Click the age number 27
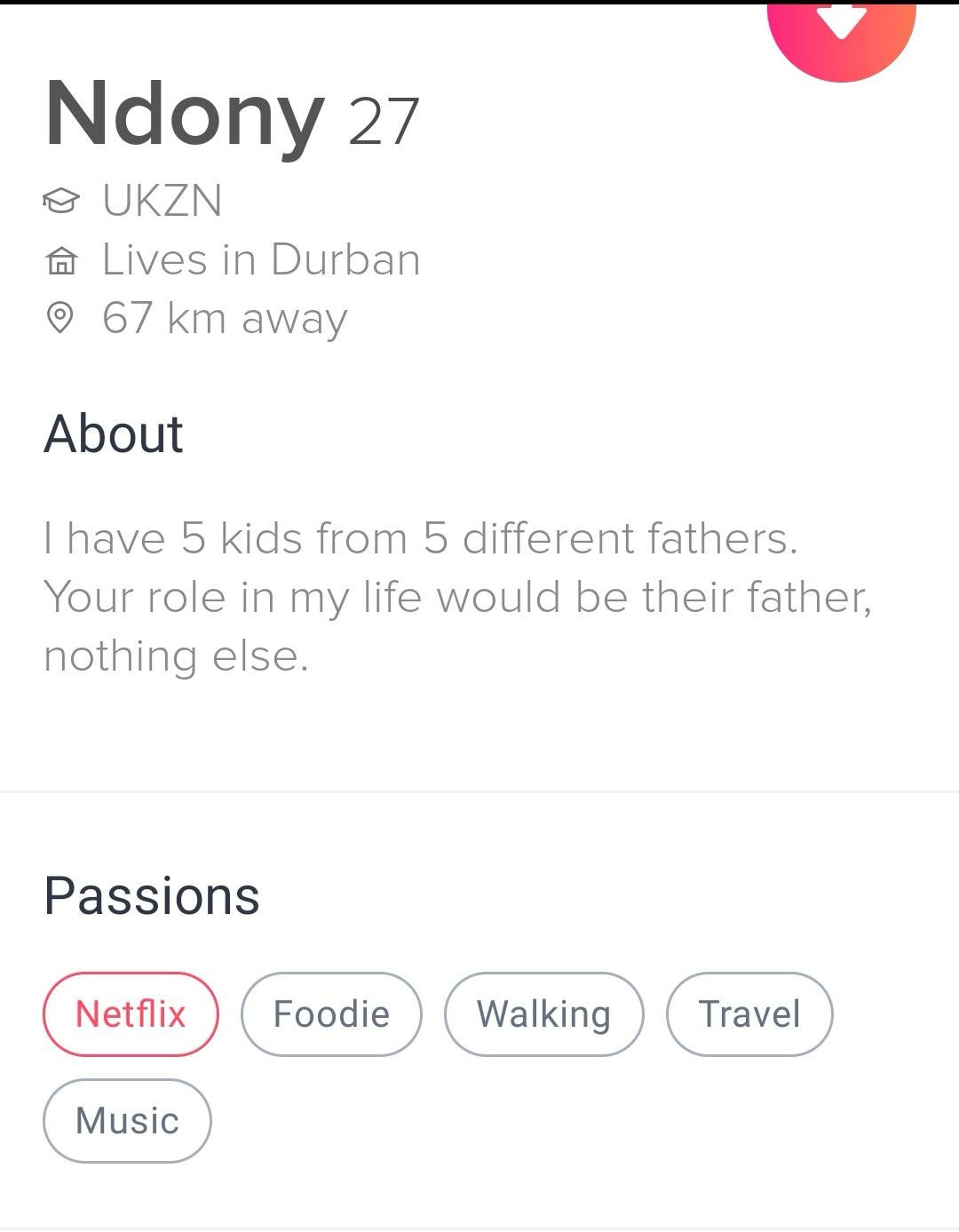Image resolution: width=959 pixels, height=1232 pixels. [x=383, y=122]
